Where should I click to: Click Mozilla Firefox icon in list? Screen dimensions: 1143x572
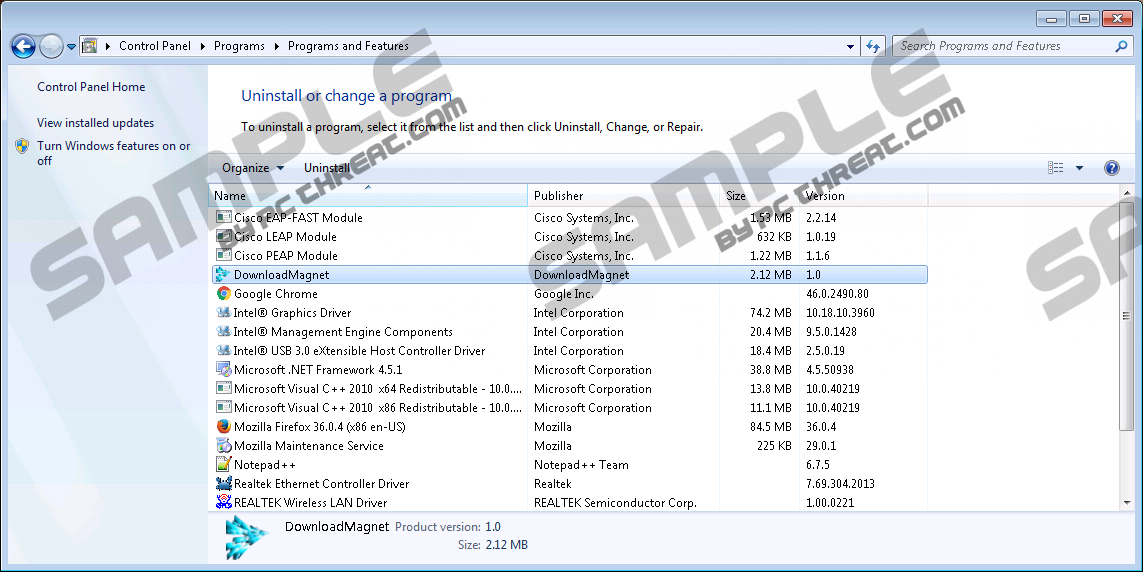224,426
